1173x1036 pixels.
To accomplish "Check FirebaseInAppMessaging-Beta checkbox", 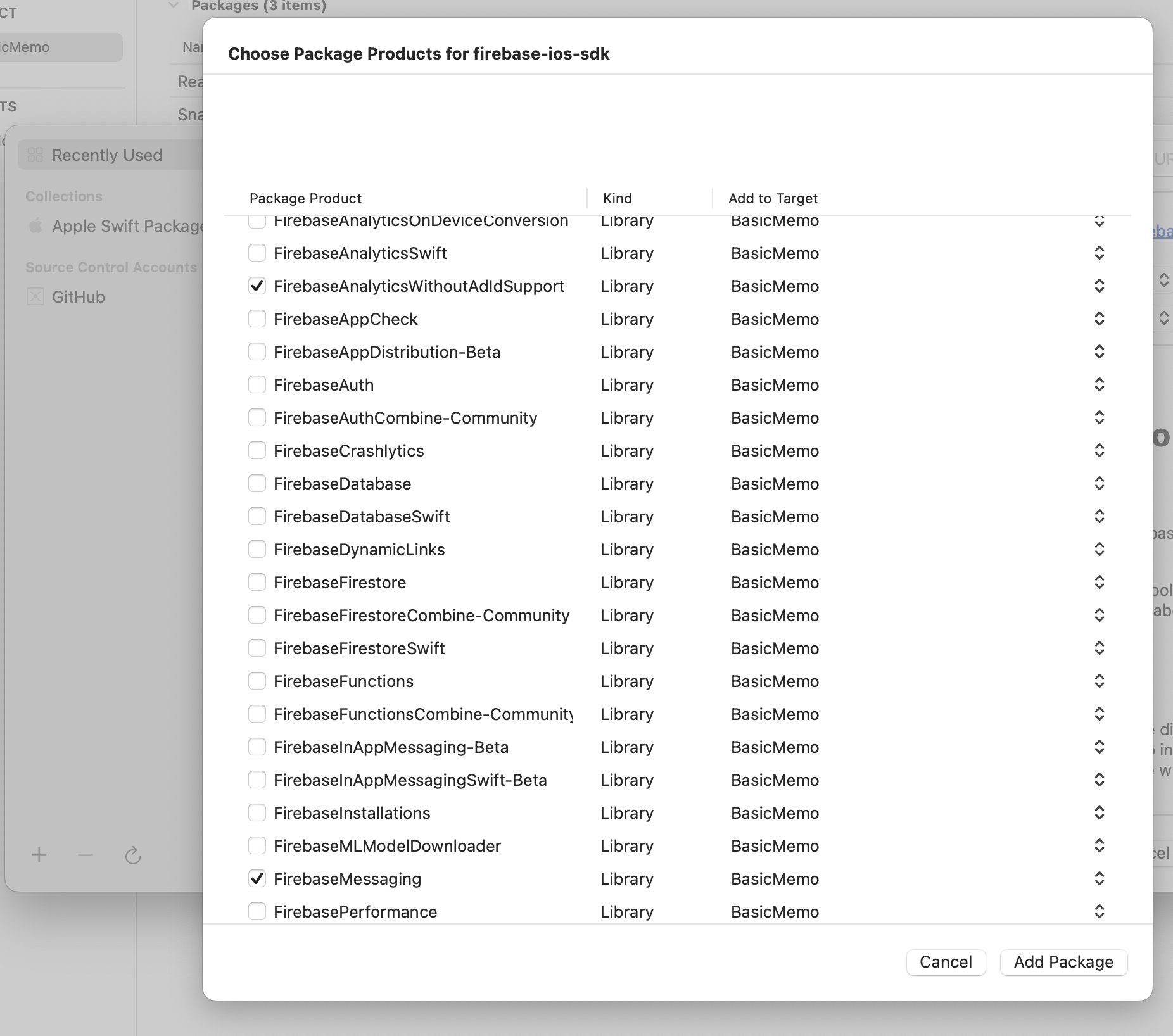I will [x=257, y=747].
